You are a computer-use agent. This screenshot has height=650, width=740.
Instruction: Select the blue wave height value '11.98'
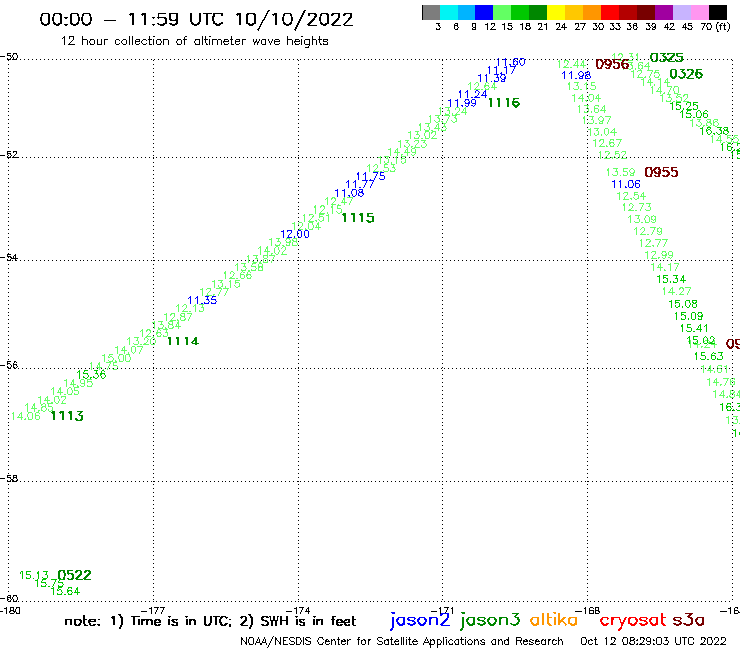click(x=576, y=75)
